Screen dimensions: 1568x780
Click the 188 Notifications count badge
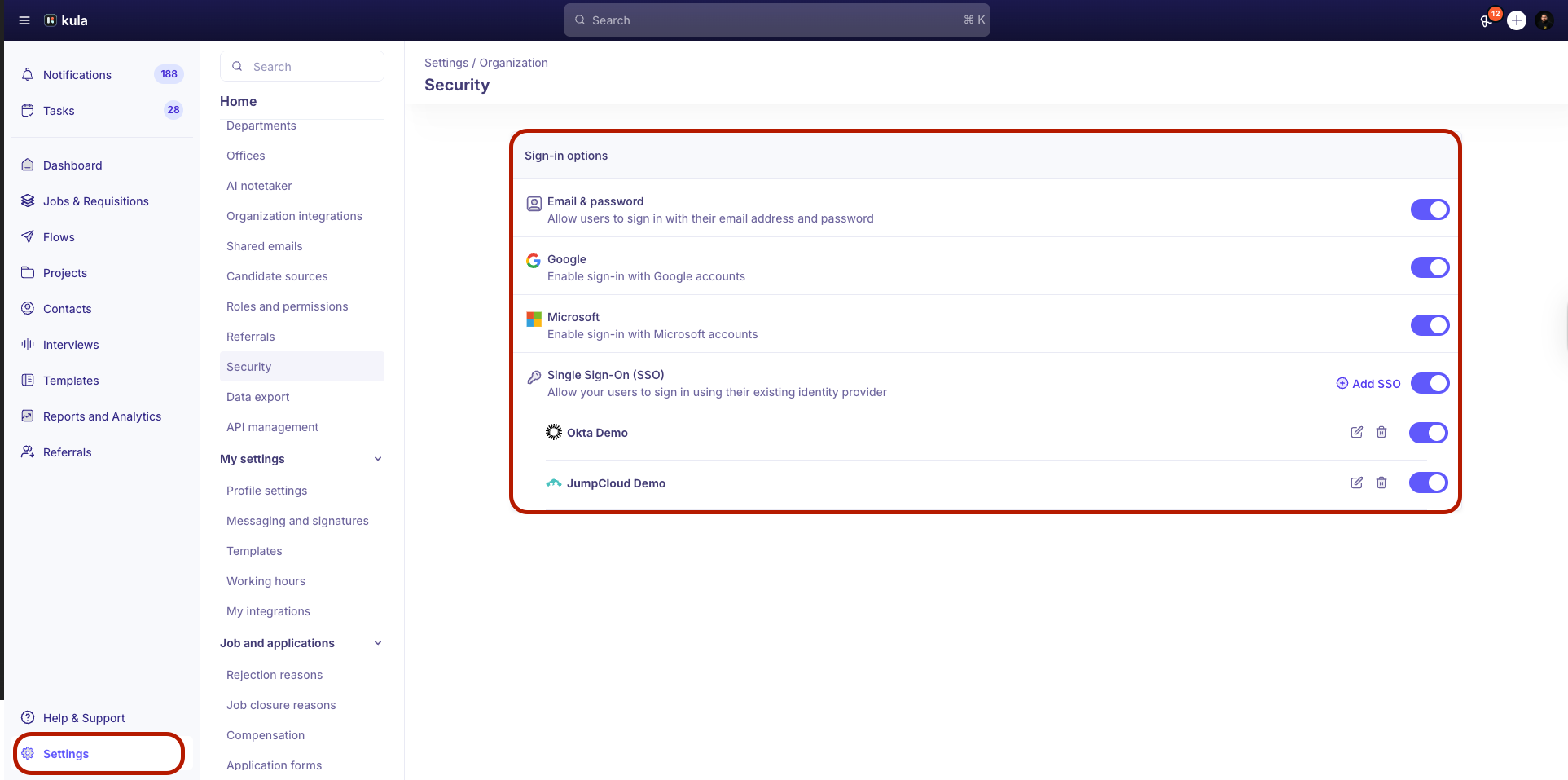169,74
